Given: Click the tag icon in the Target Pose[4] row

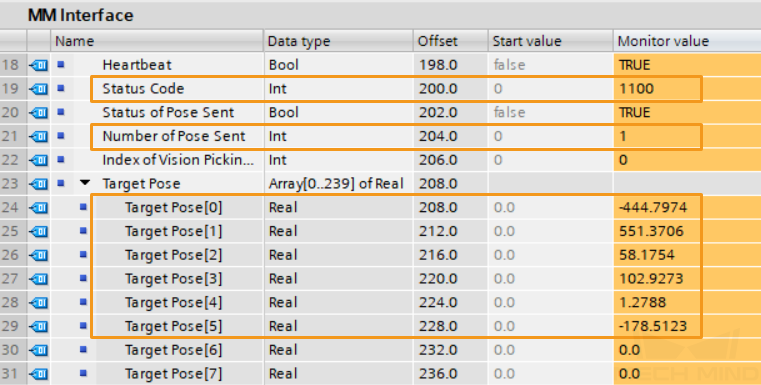Looking at the screenshot, I should tap(38, 303).
